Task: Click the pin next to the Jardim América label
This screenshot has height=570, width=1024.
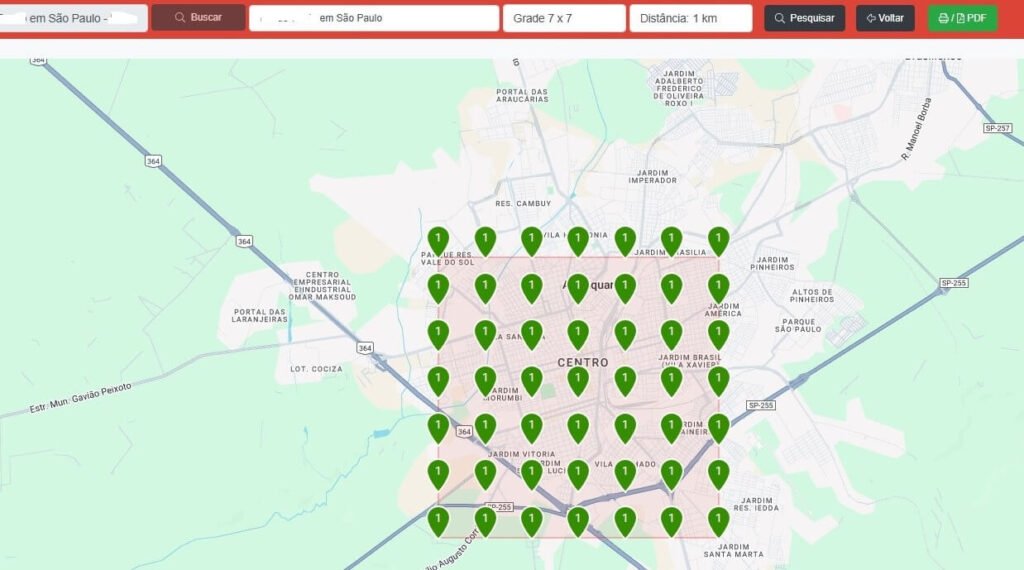Action: [x=718, y=288]
